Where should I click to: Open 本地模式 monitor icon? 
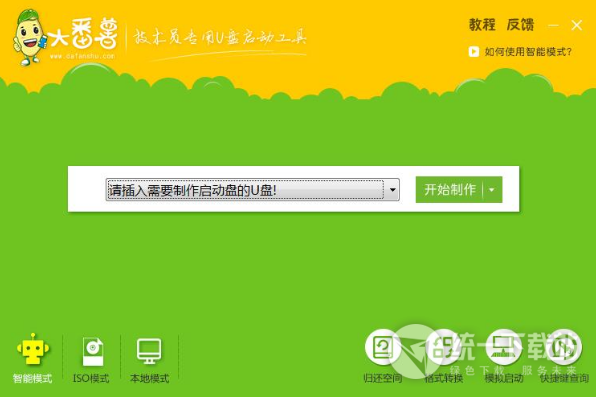[149, 351]
